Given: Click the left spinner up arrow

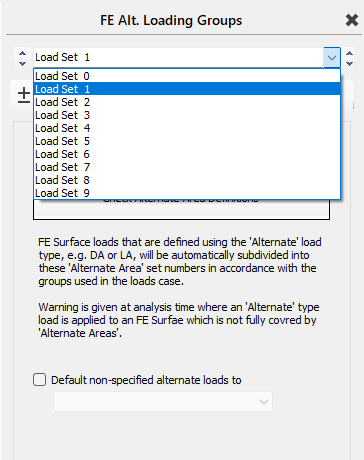Looking at the screenshot, I should 22,53.
